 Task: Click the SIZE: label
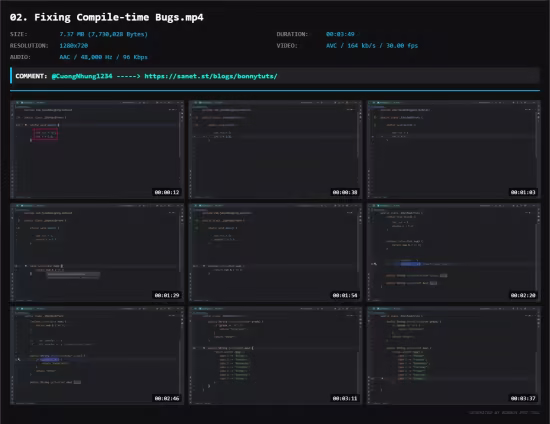(x=19, y=34)
